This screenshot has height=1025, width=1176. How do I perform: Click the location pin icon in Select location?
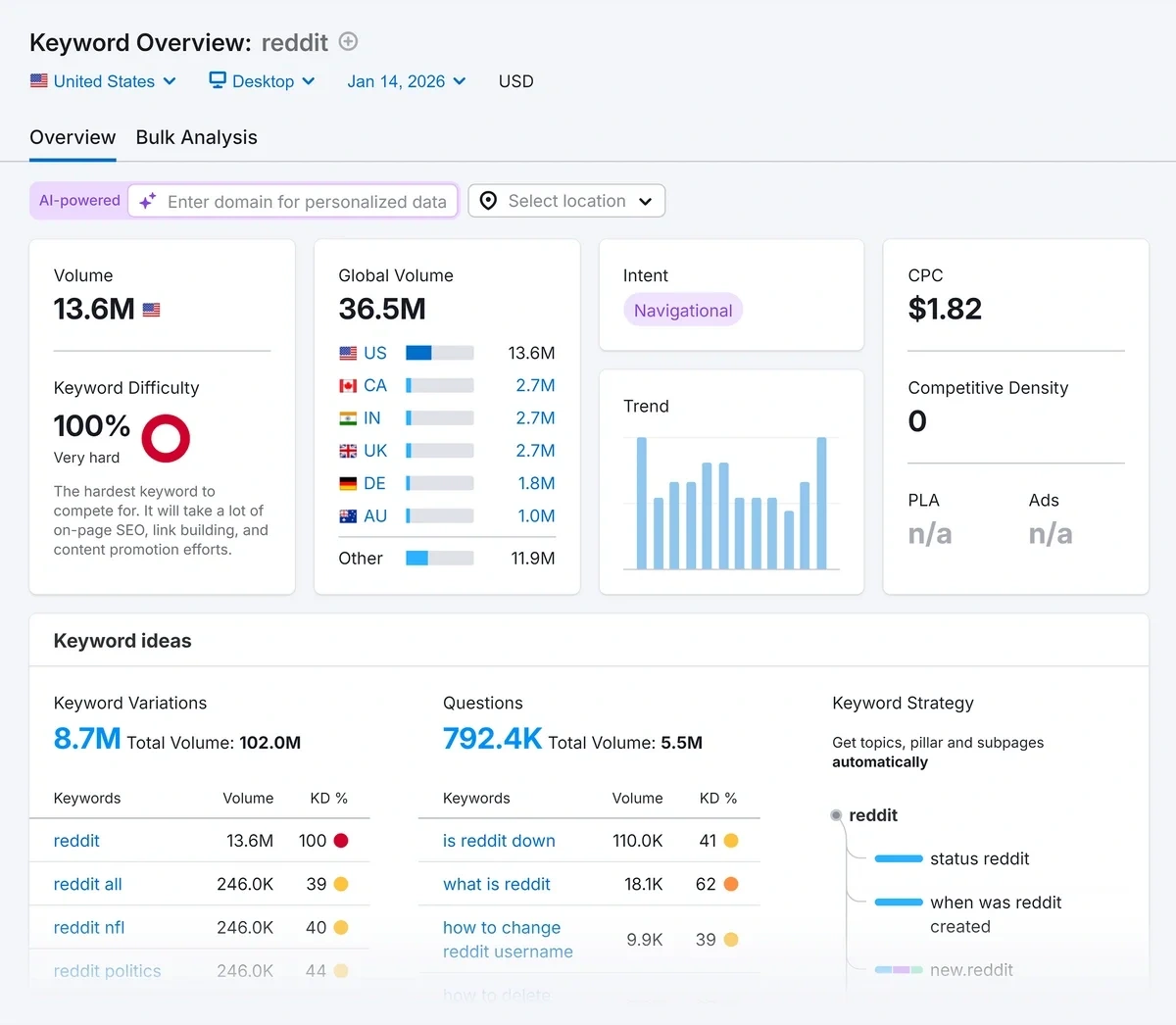point(487,201)
